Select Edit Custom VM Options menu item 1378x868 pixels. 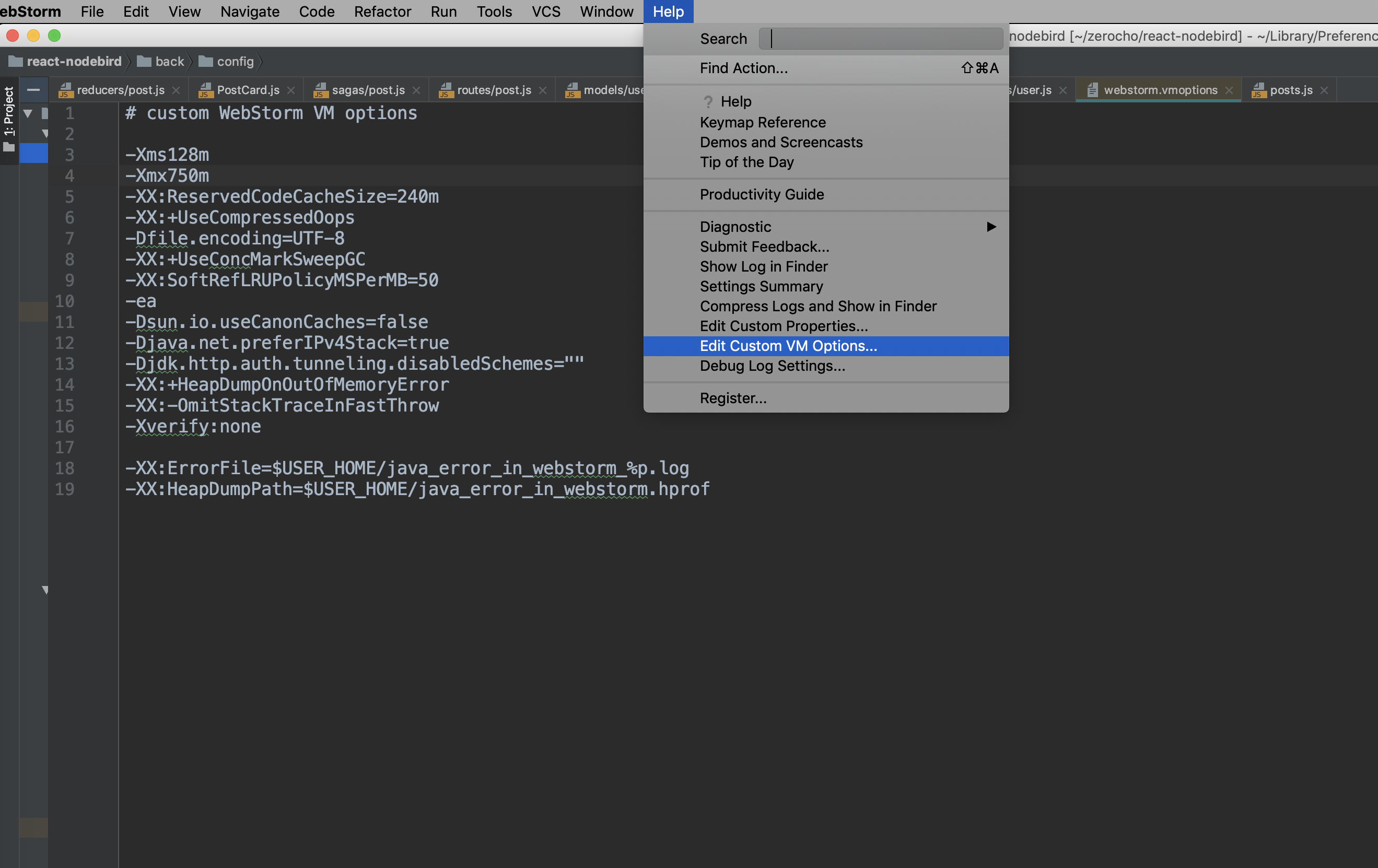[788, 346]
